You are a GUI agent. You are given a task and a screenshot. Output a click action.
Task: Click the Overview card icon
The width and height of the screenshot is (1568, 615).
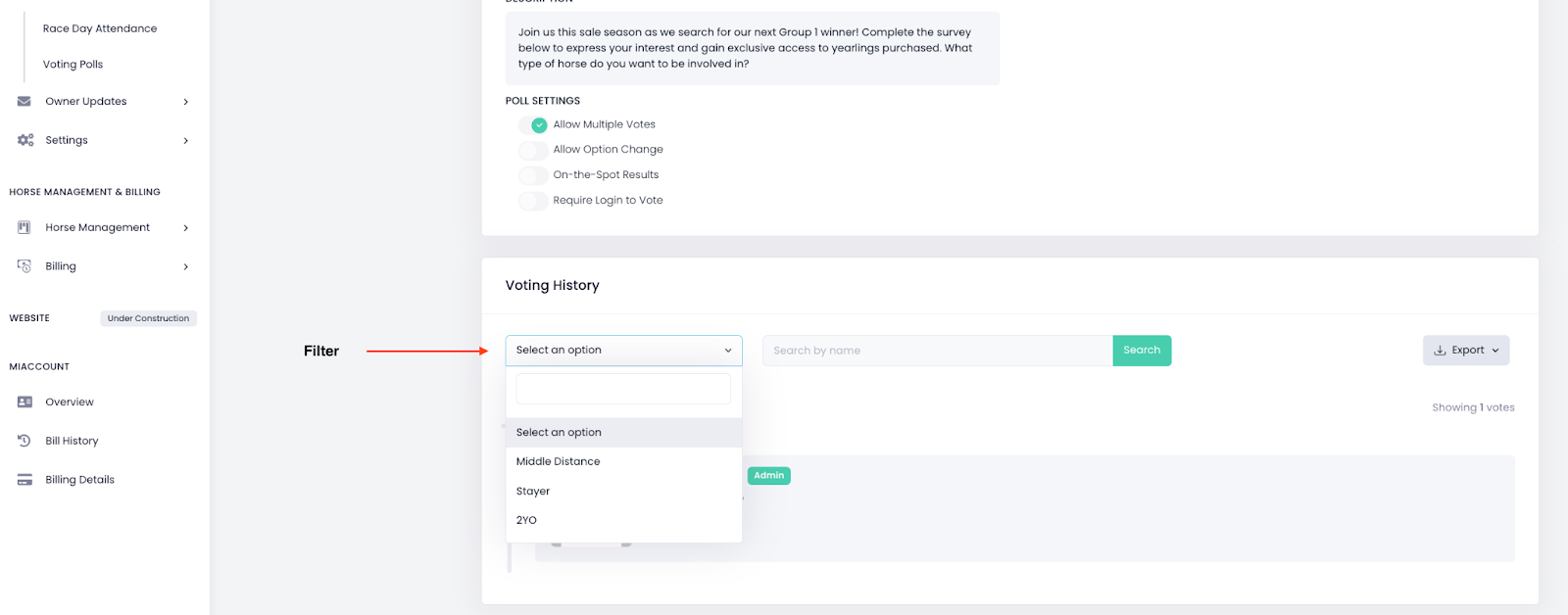point(24,402)
